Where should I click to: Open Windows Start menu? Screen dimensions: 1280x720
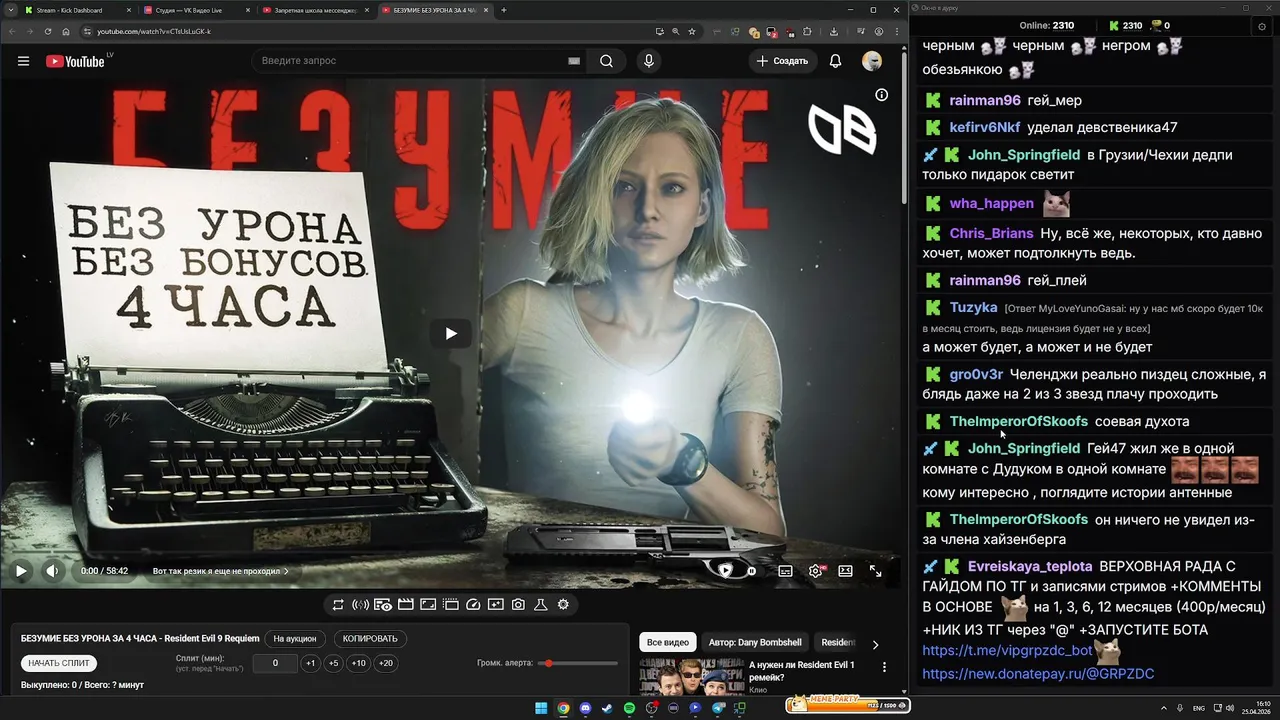[541, 708]
